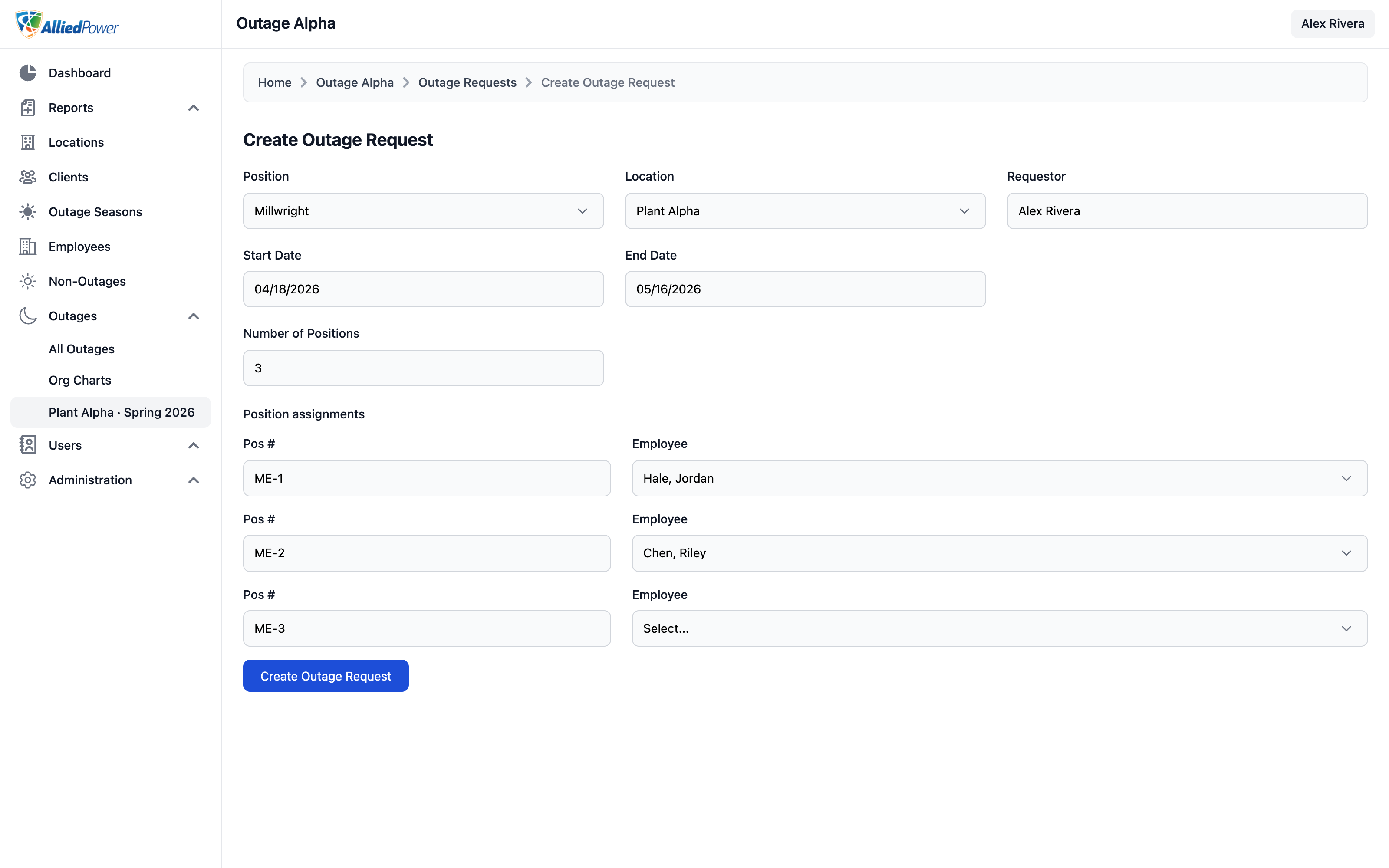Click the AlliedPower logo

(x=66, y=24)
